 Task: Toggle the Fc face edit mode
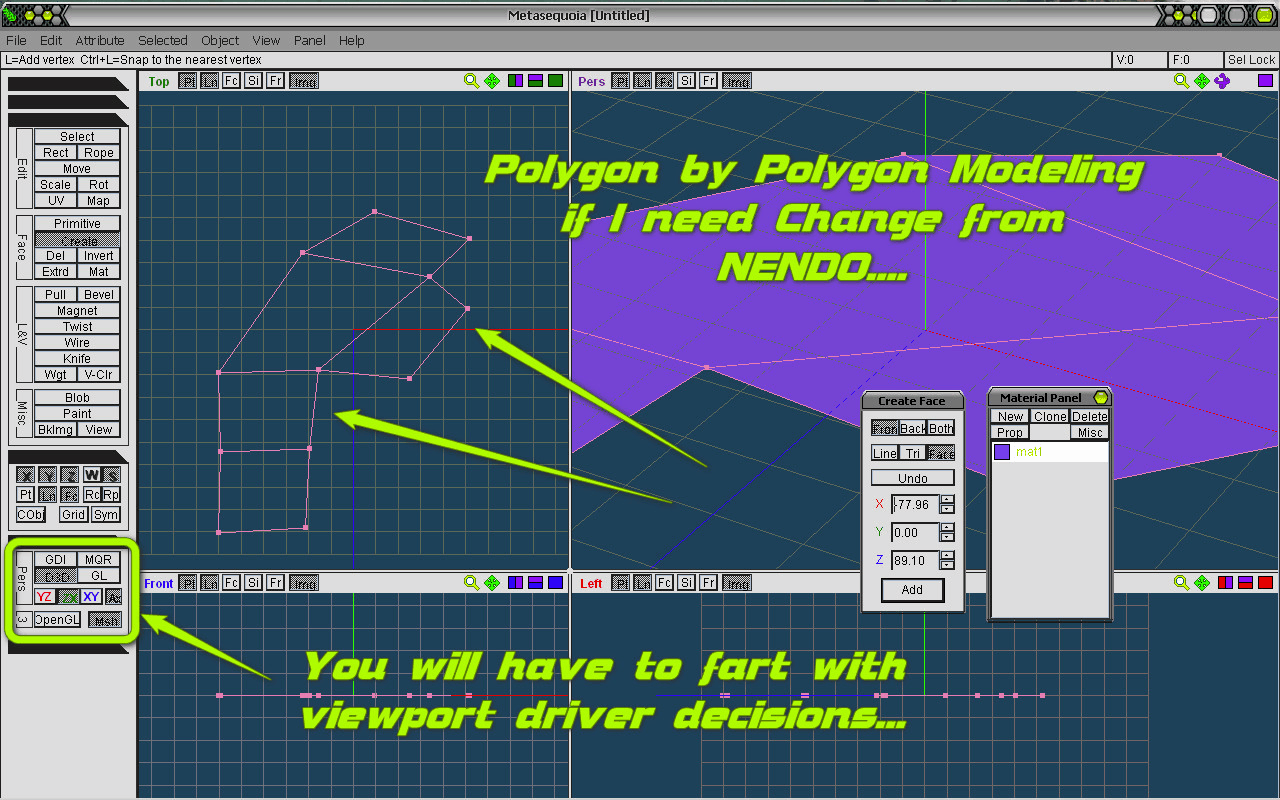pyautogui.click(x=70, y=495)
